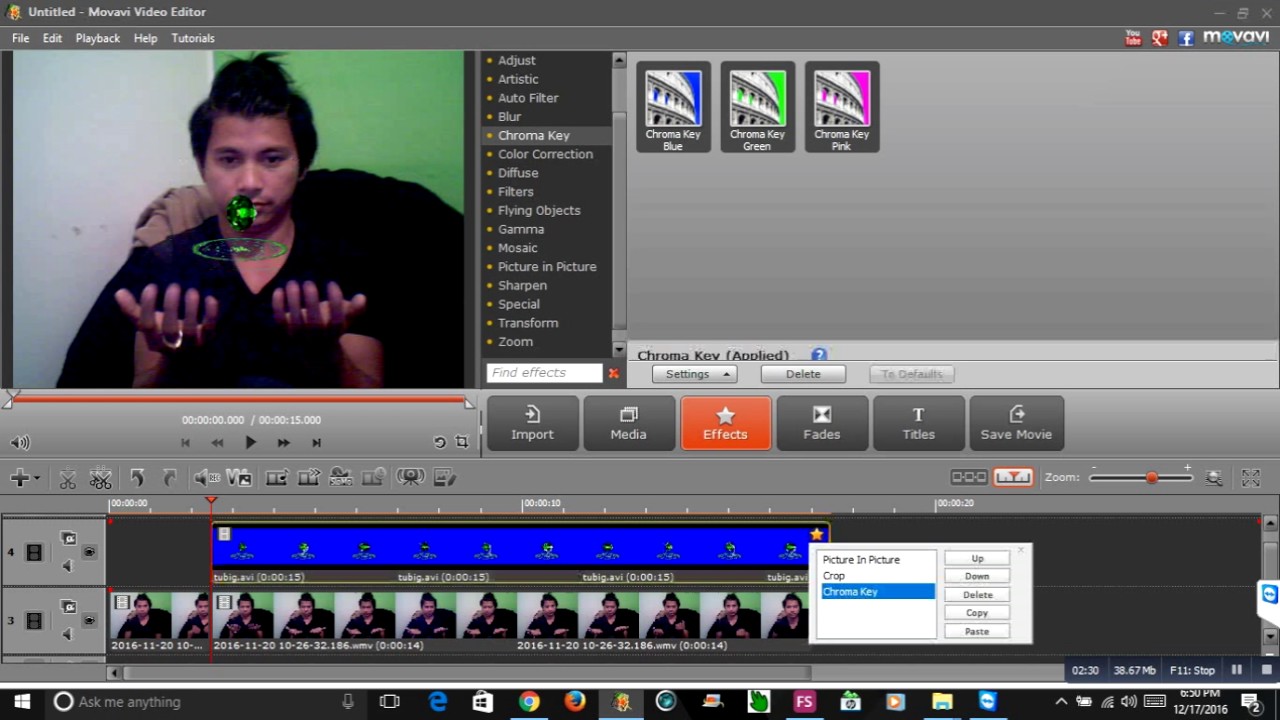This screenshot has width=1280, height=720.
Task: Move the effect with the Down button
Action: (977, 576)
